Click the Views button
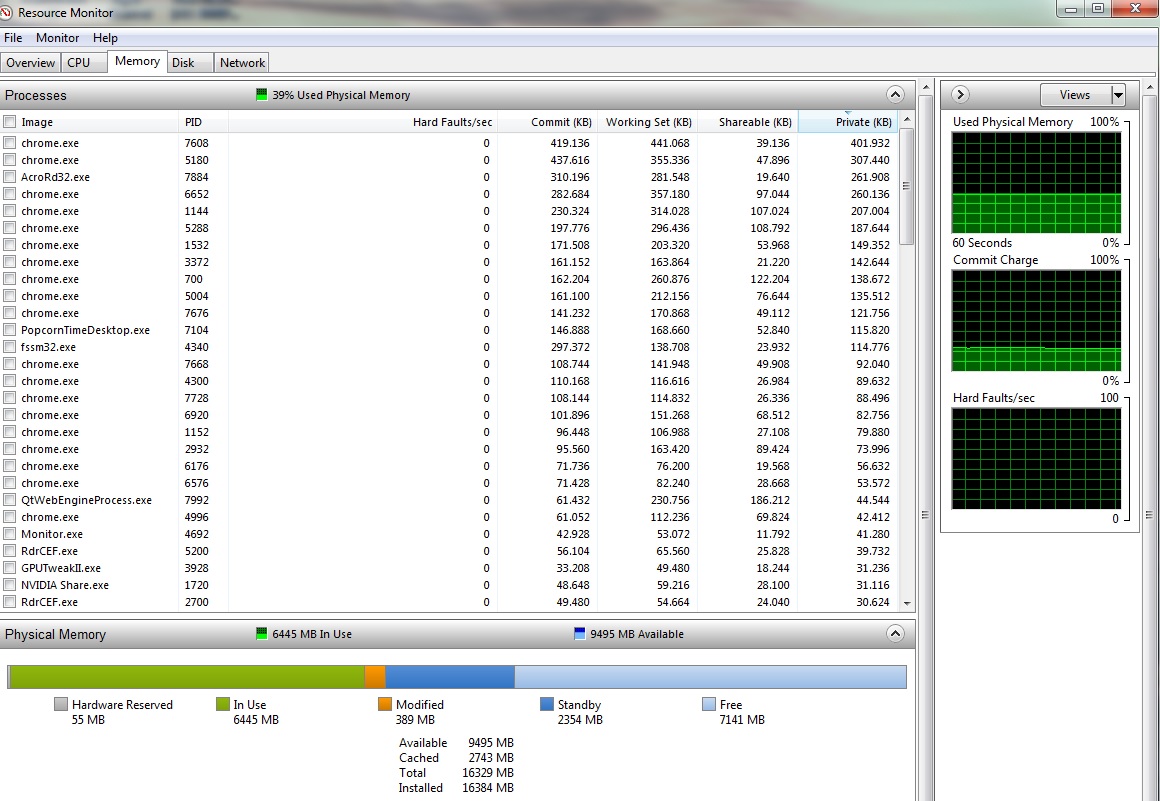 point(1075,95)
